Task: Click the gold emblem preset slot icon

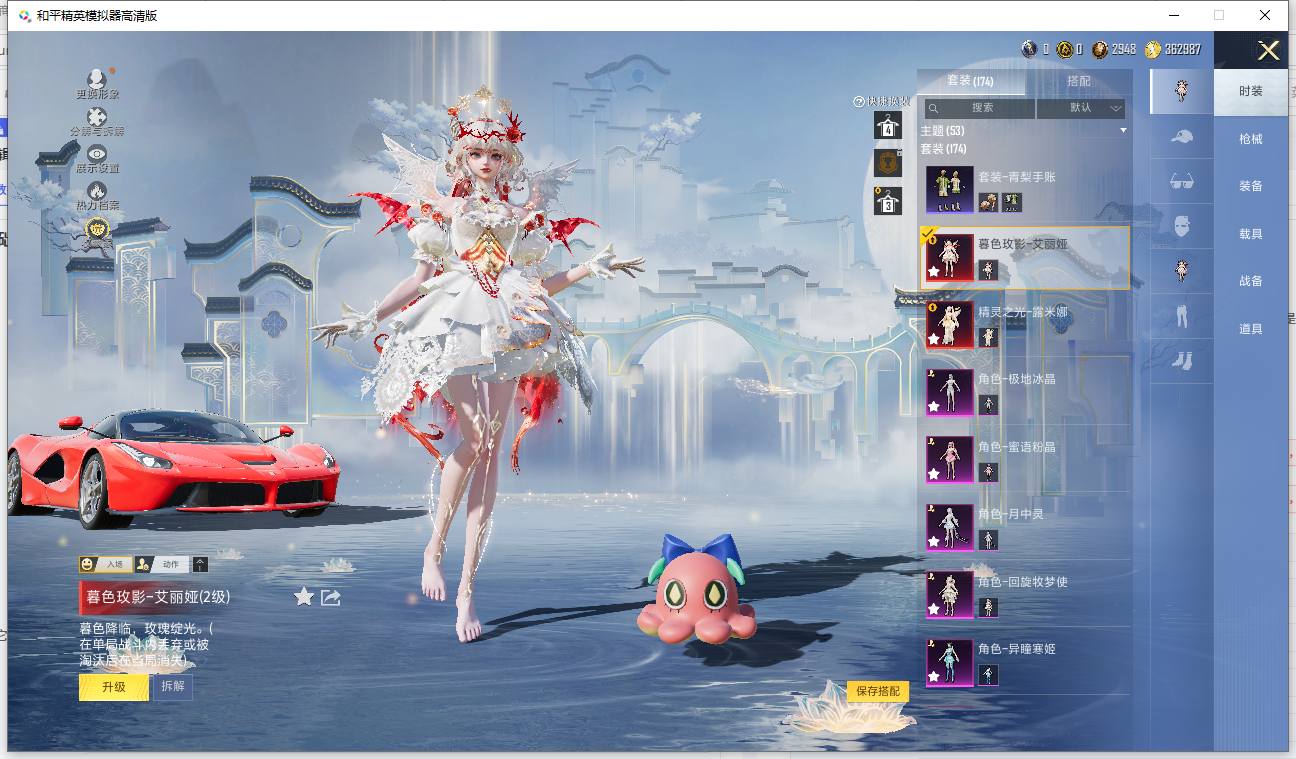Action: click(888, 163)
